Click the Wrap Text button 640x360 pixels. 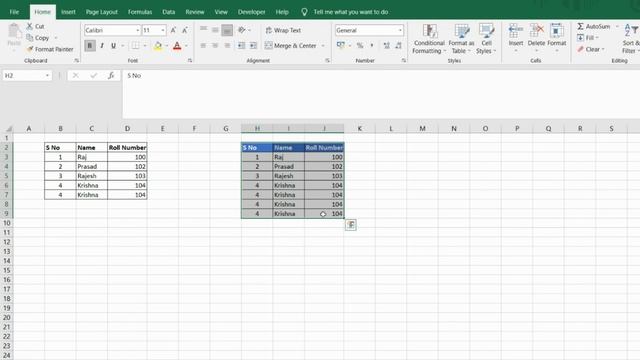coord(283,30)
